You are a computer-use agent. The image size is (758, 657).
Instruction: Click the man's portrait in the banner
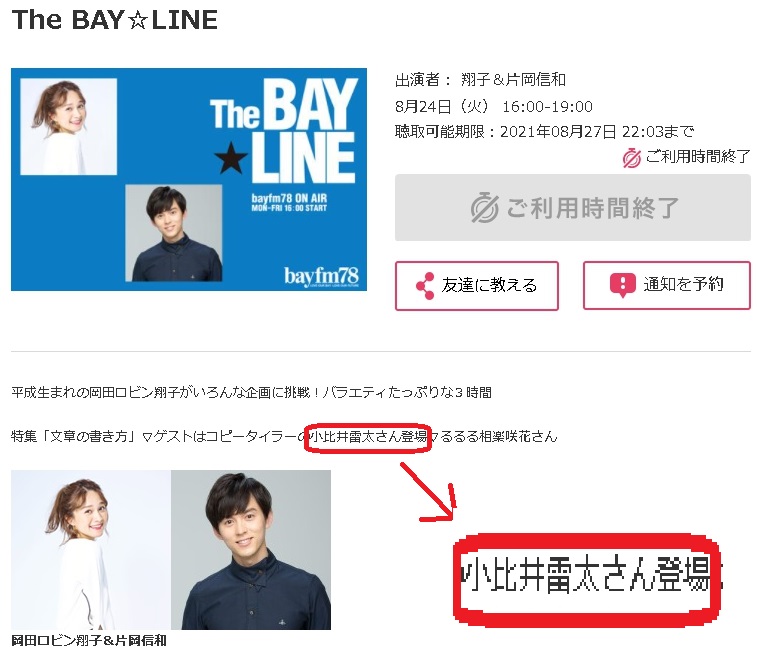174,233
